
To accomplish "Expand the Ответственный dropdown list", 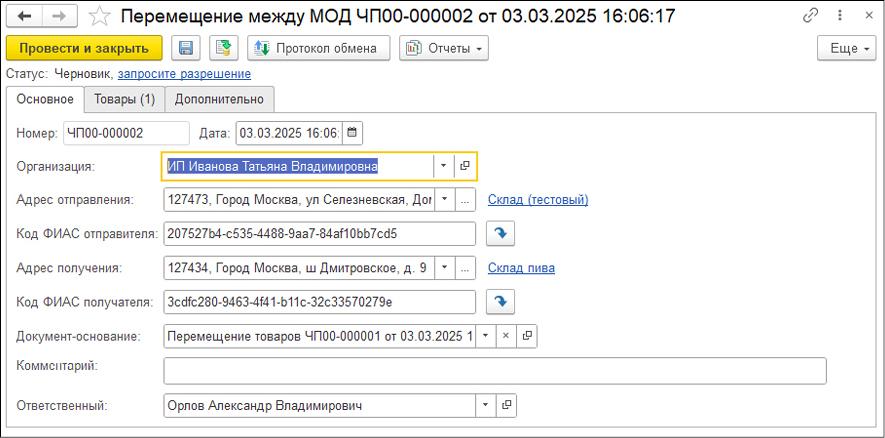I will click(x=485, y=405).
